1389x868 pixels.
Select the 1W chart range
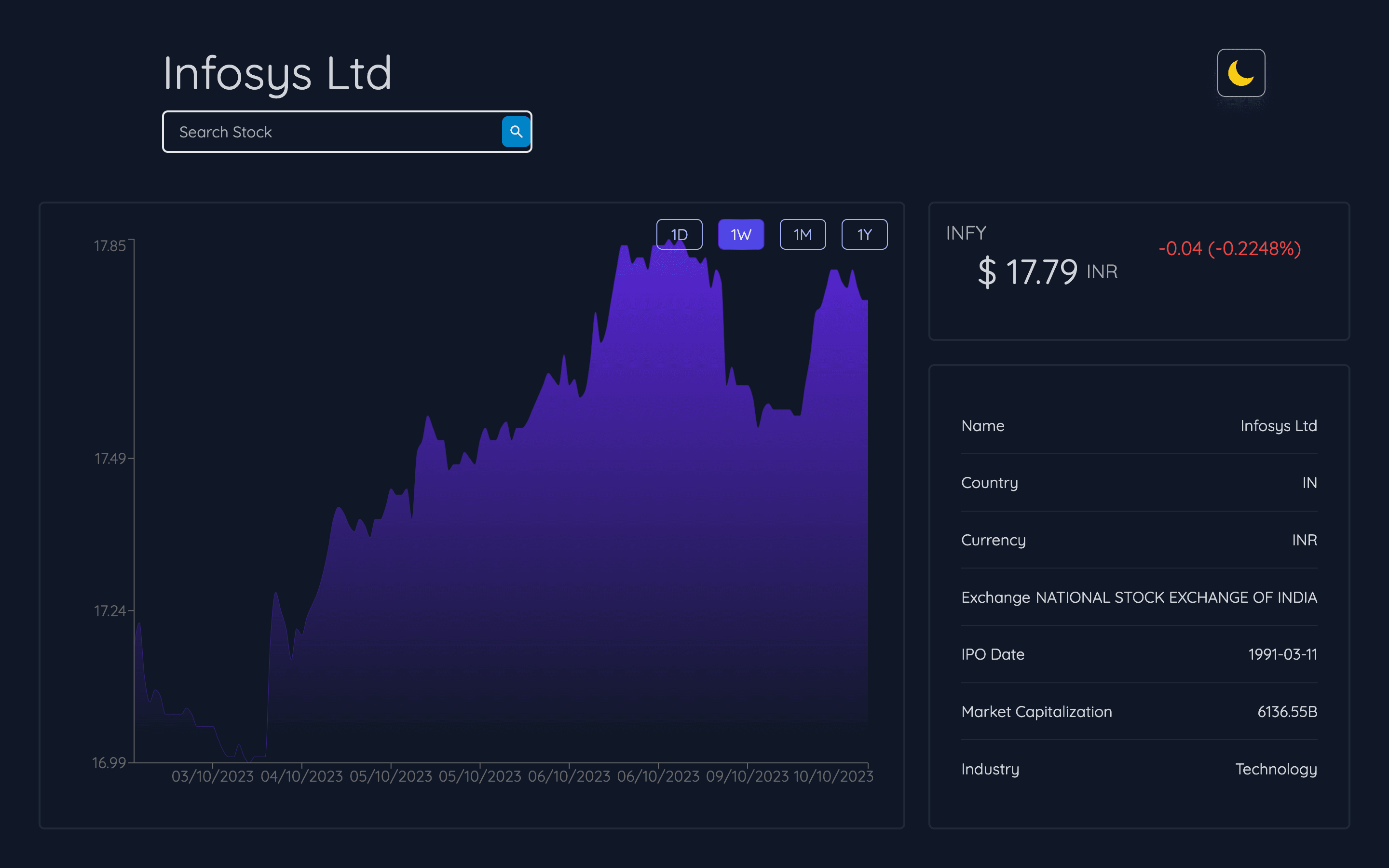pyautogui.click(x=741, y=234)
